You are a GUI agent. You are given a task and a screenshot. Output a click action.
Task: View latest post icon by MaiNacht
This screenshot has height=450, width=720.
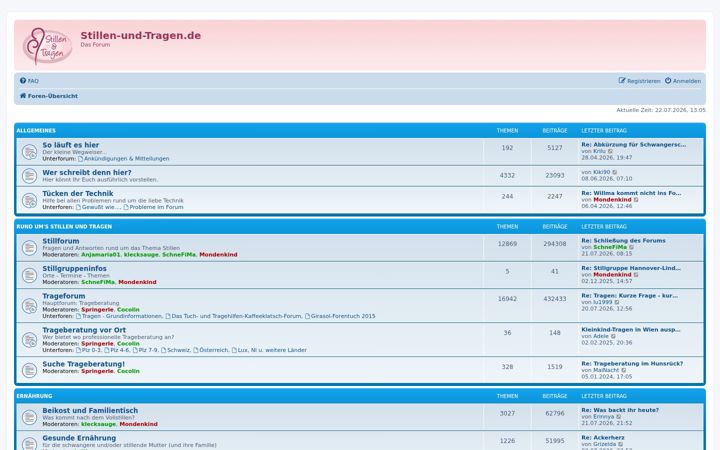pyautogui.click(x=624, y=370)
